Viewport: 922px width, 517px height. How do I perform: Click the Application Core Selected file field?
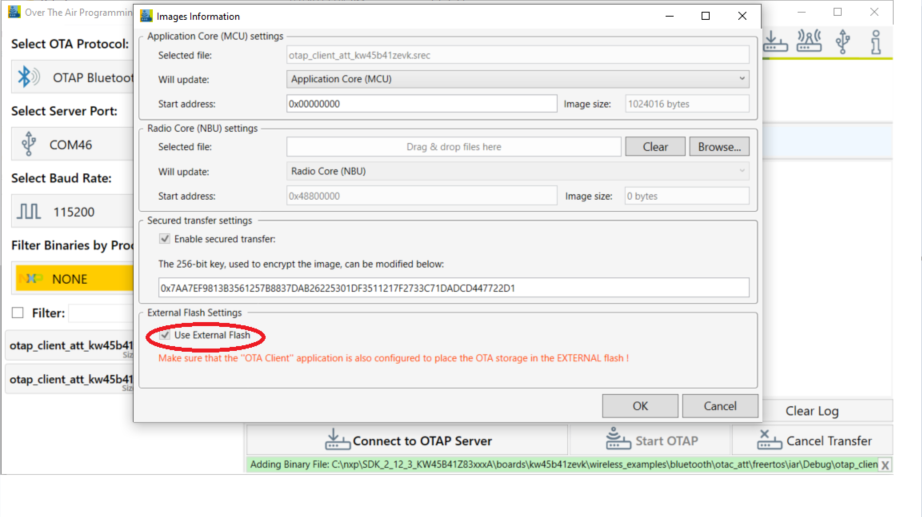point(517,55)
